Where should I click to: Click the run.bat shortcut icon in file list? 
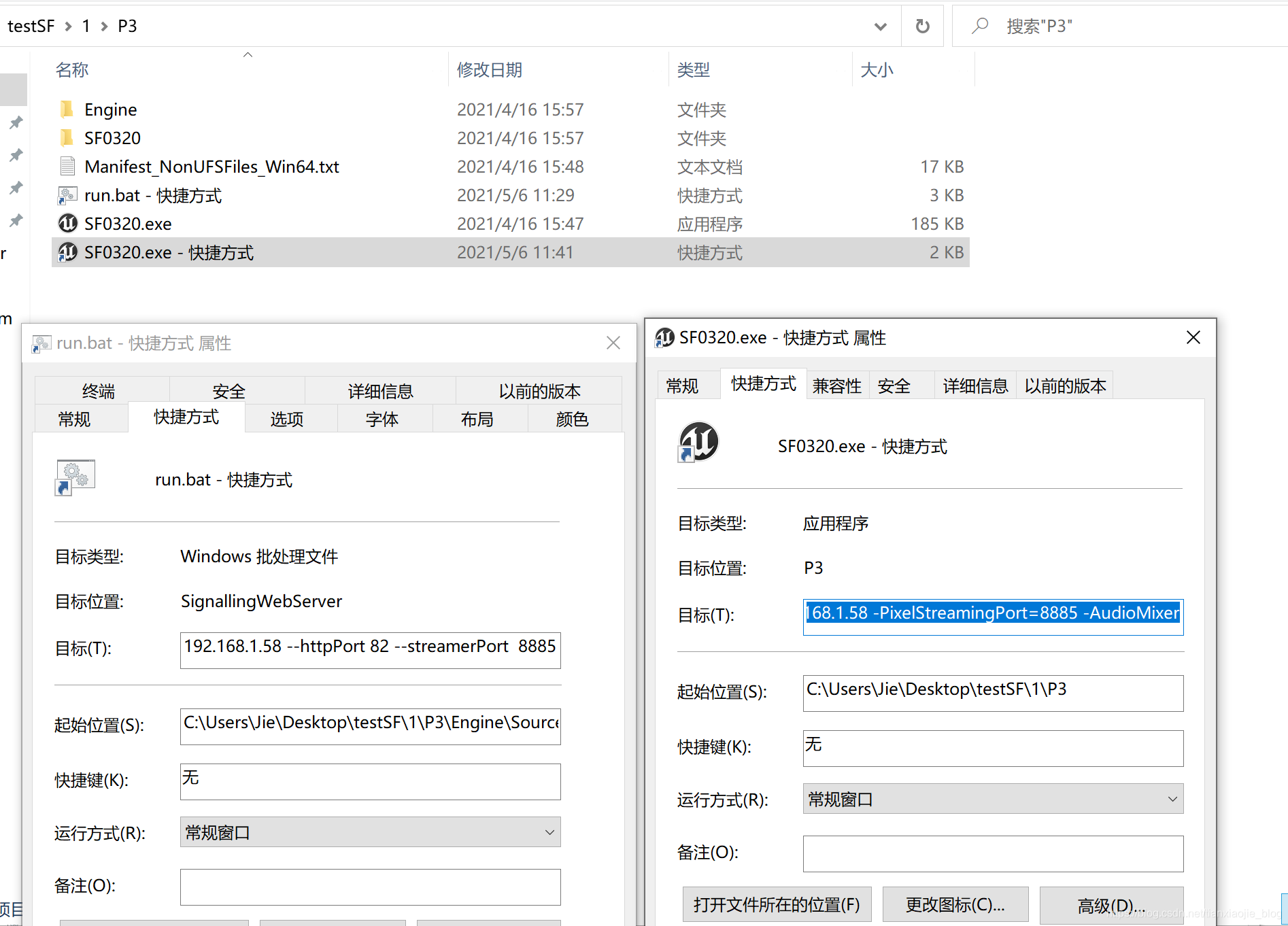click(67, 196)
